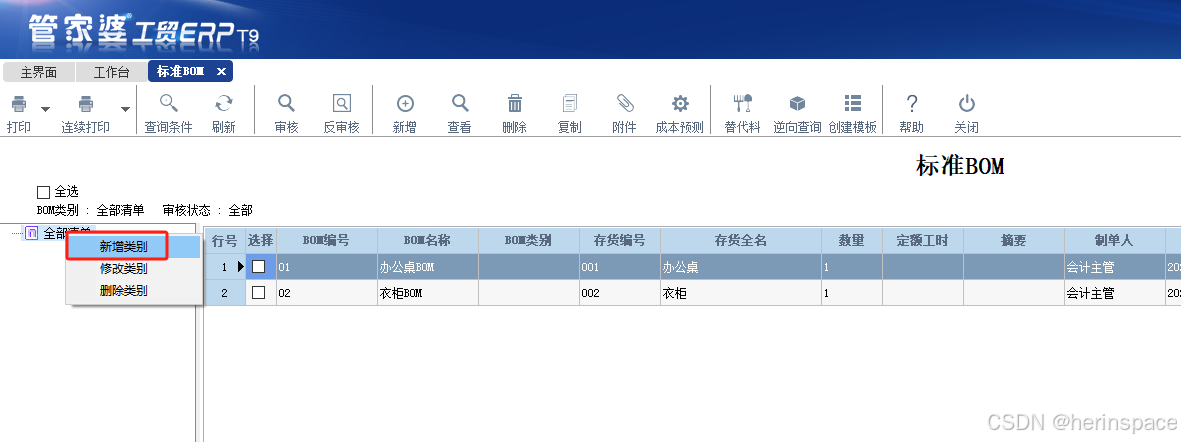Close the 标准BOM tab with X
This screenshot has height=442, width=1181.
(x=221, y=72)
